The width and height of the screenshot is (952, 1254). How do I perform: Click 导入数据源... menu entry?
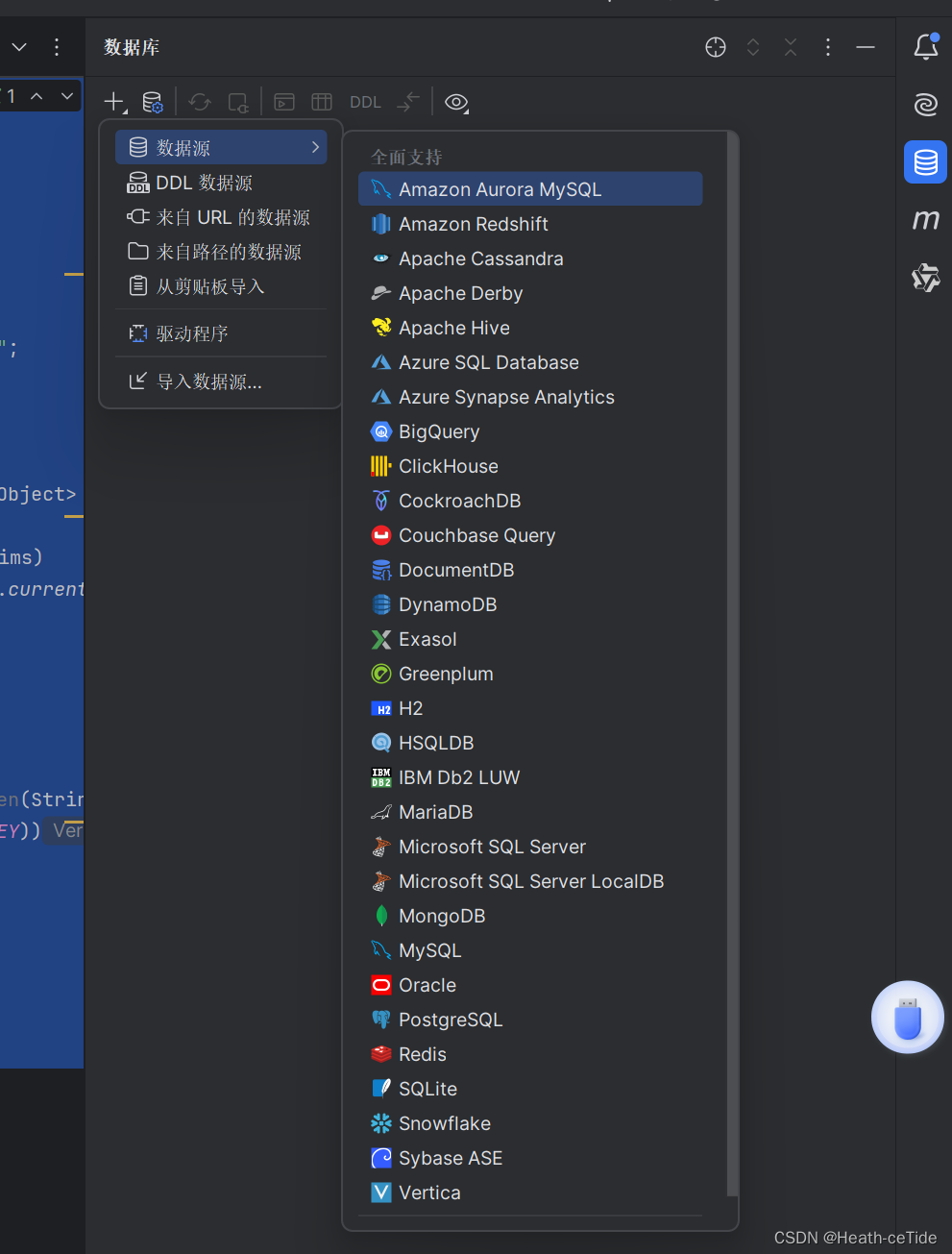point(221,381)
